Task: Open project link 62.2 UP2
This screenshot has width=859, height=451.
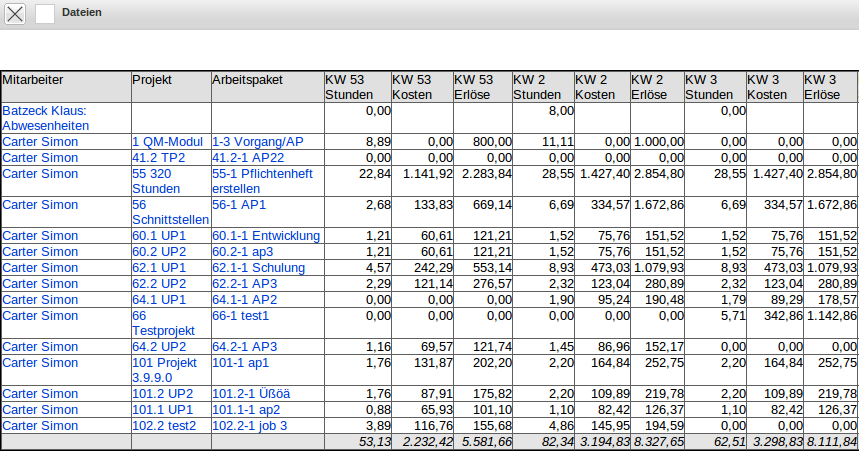Action: 159,283
